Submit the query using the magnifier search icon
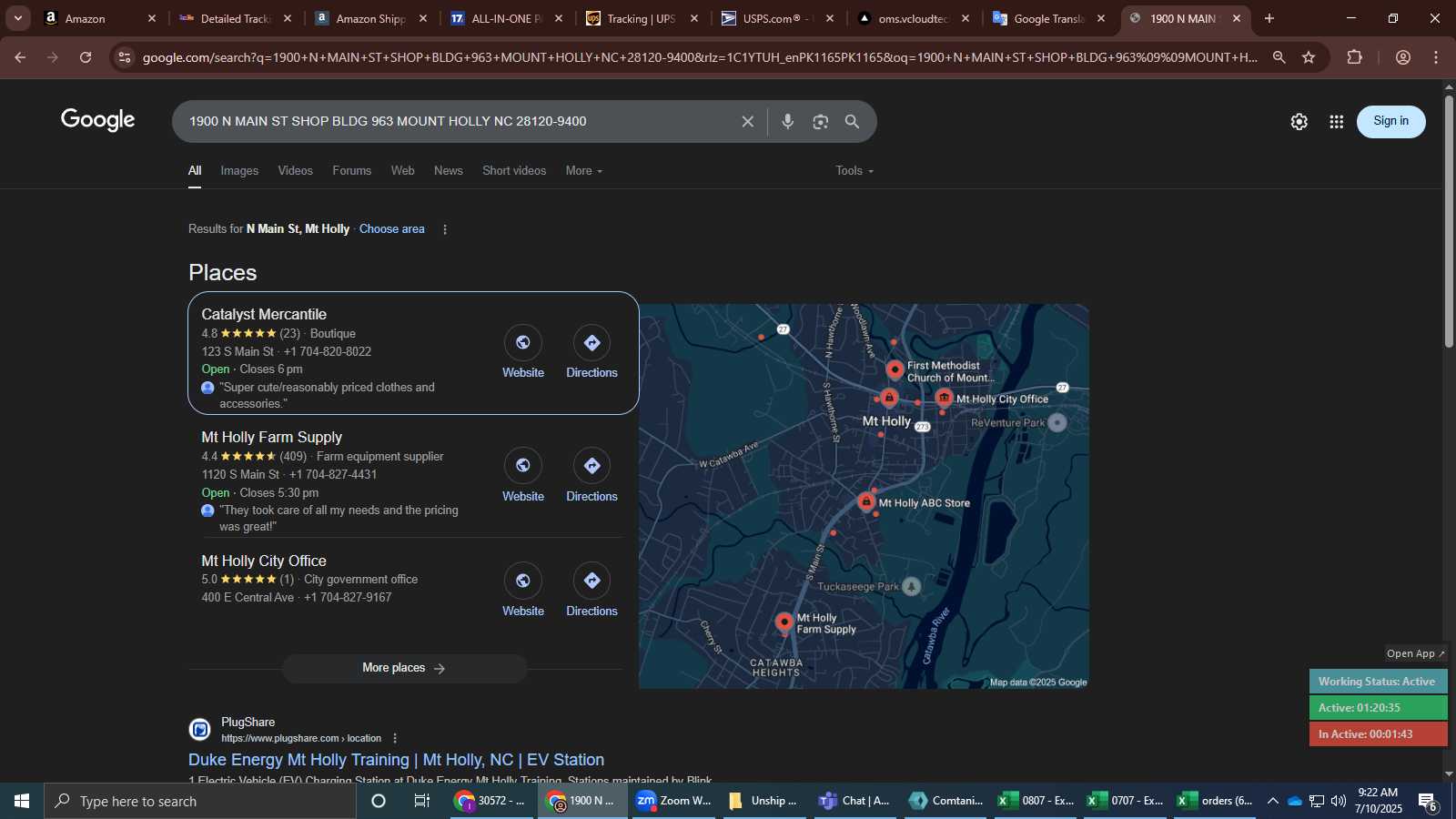 click(x=853, y=121)
